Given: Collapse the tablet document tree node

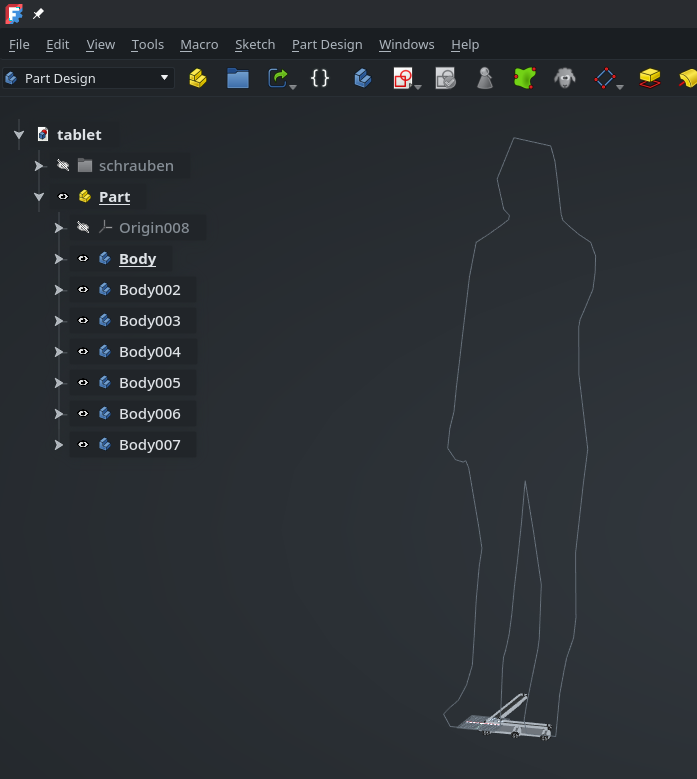Looking at the screenshot, I should click(19, 135).
